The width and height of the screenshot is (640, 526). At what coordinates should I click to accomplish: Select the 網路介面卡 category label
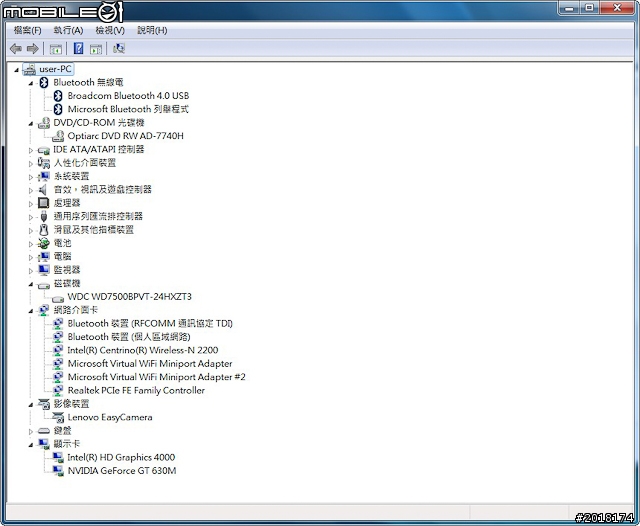[76, 310]
